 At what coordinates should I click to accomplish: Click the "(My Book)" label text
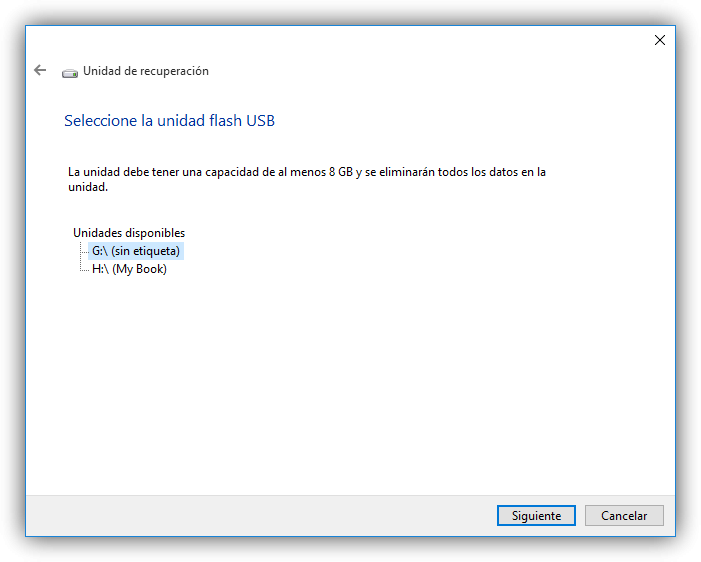[139, 269]
